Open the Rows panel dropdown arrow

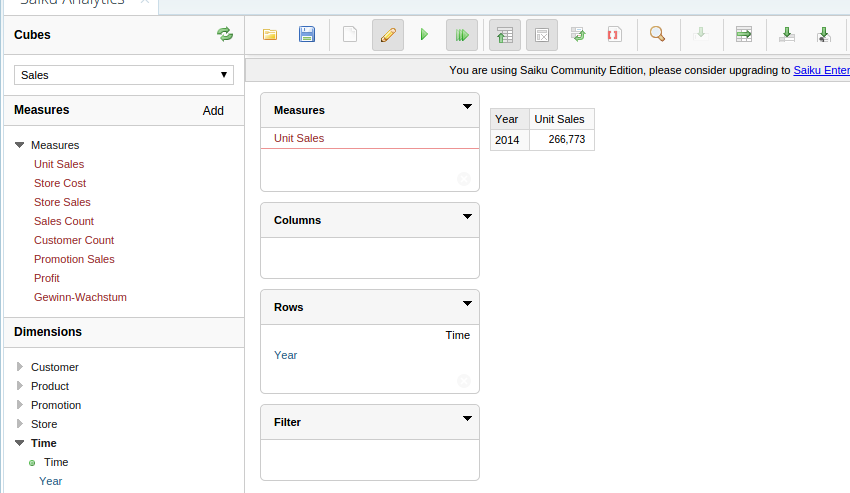pos(467,303)
